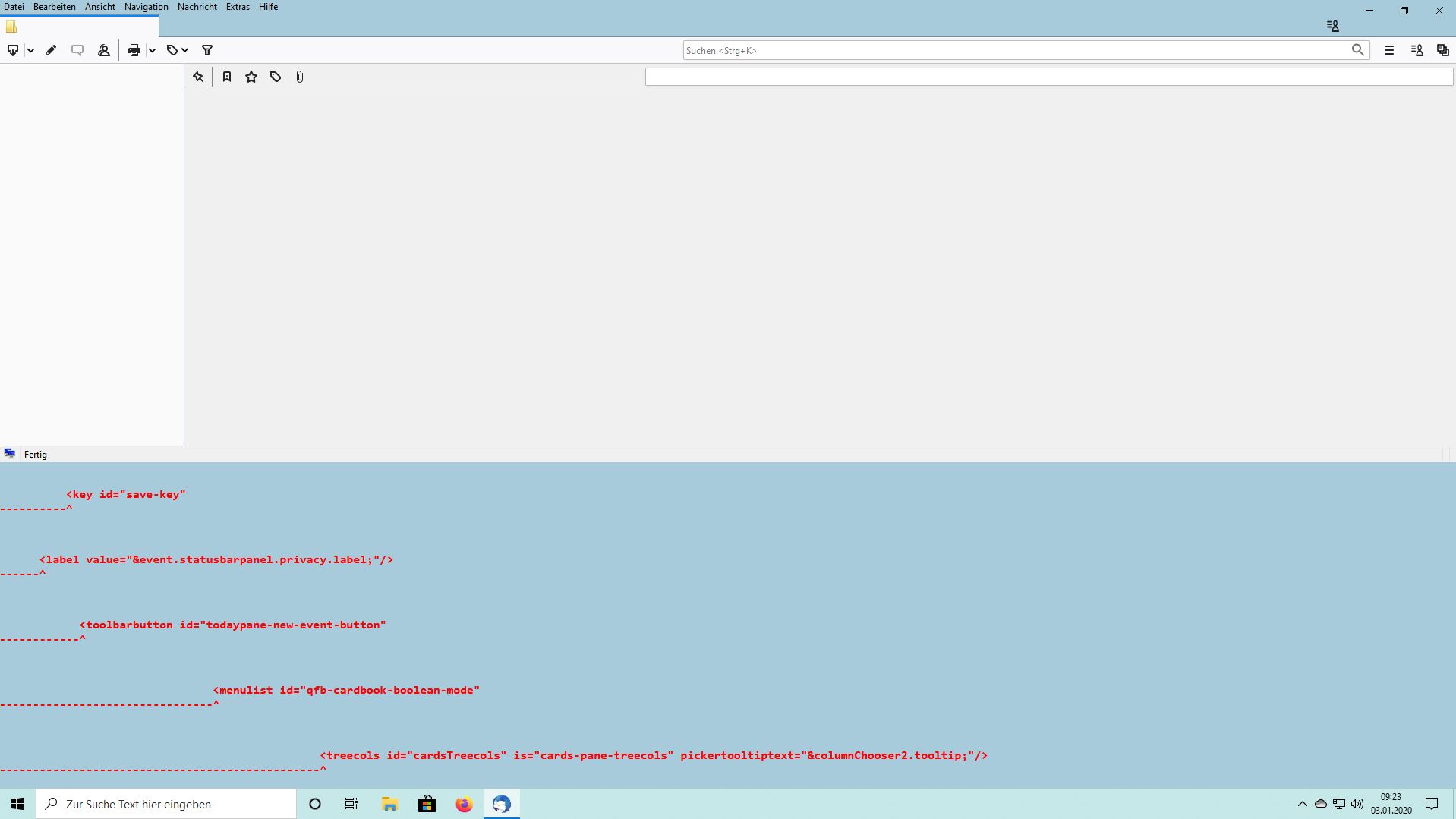Click the printer icon in toolbar
The height and width of the screenshot is (819, 1456).
tap(134, 50)
